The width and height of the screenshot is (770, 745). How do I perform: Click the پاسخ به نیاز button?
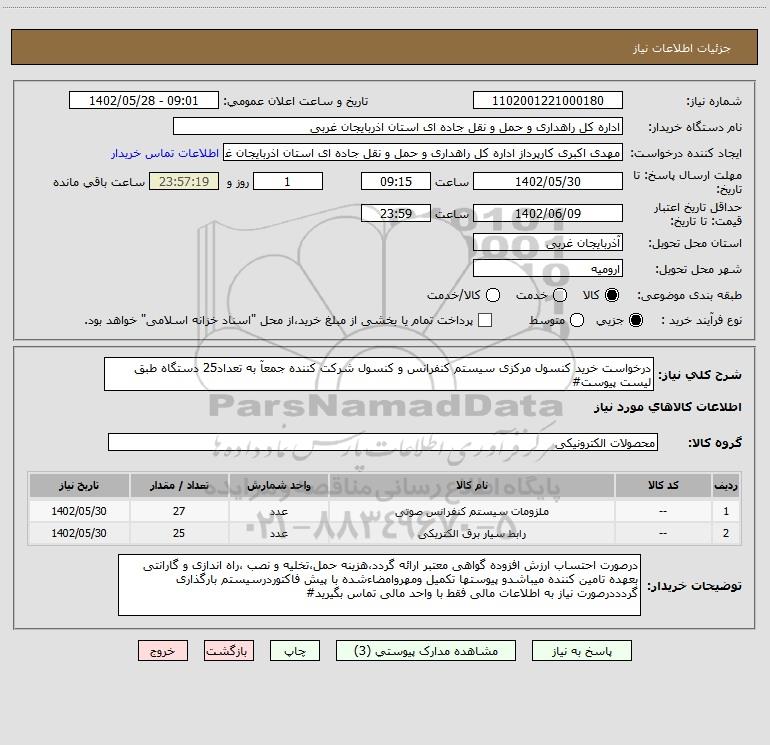[x=581, y=651]
